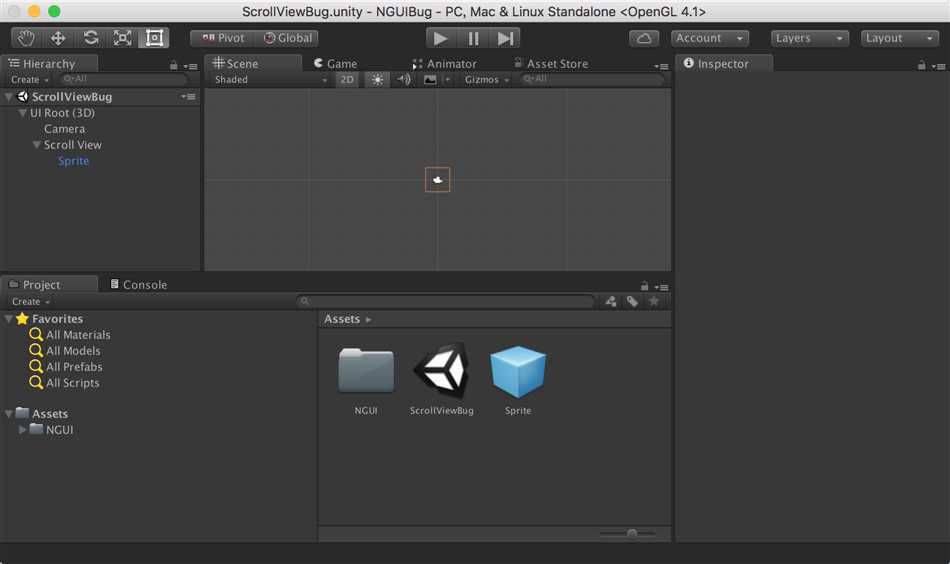Click the Scene view search field

(x=591, y=79)
